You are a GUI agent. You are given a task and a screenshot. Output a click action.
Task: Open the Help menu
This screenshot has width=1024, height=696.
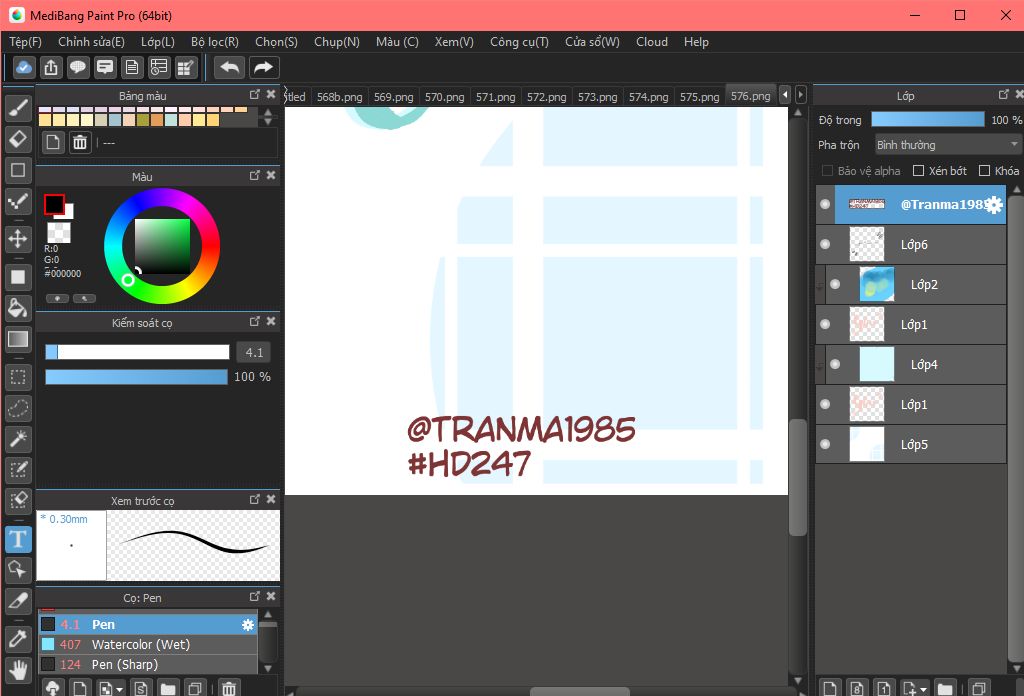coord(696,42)
